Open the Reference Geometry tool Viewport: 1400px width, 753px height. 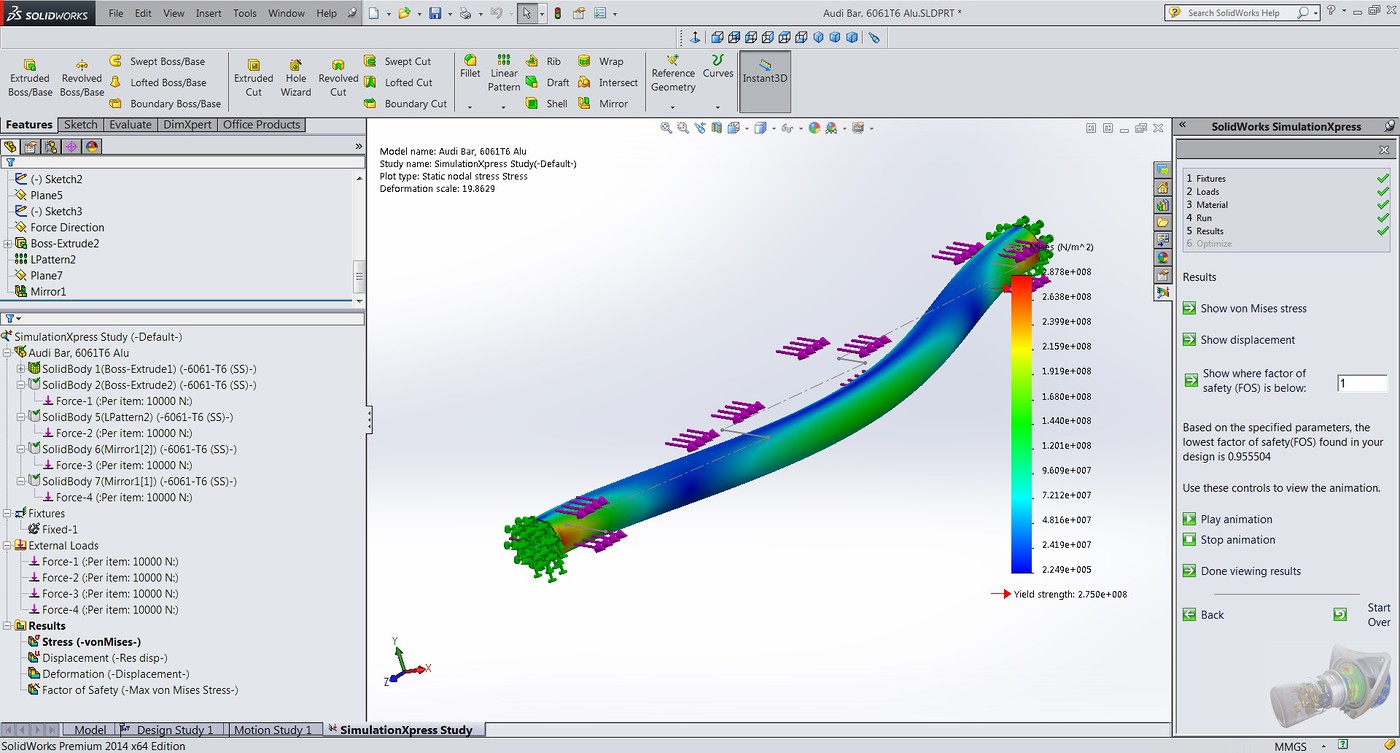point(673,73)
